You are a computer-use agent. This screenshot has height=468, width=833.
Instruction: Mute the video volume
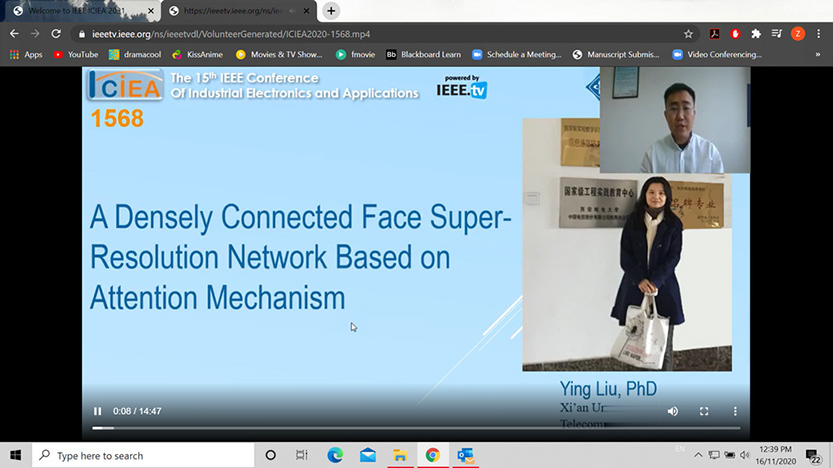[x=673, y=411]
